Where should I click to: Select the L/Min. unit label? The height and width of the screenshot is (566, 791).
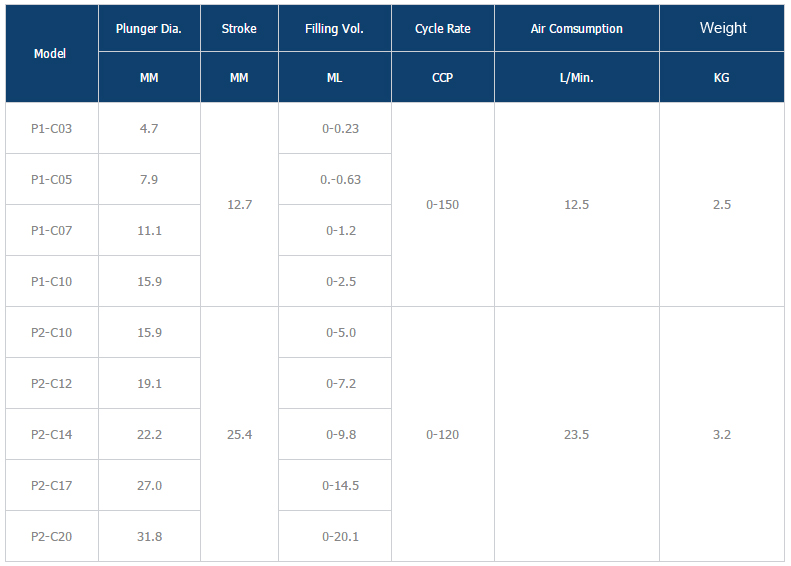pyautogui.click(x=576, y=77)
